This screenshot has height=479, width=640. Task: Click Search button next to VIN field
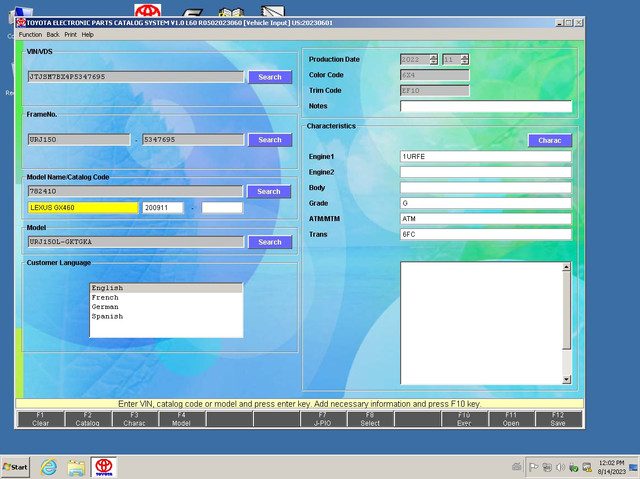[x=270, y=77]
